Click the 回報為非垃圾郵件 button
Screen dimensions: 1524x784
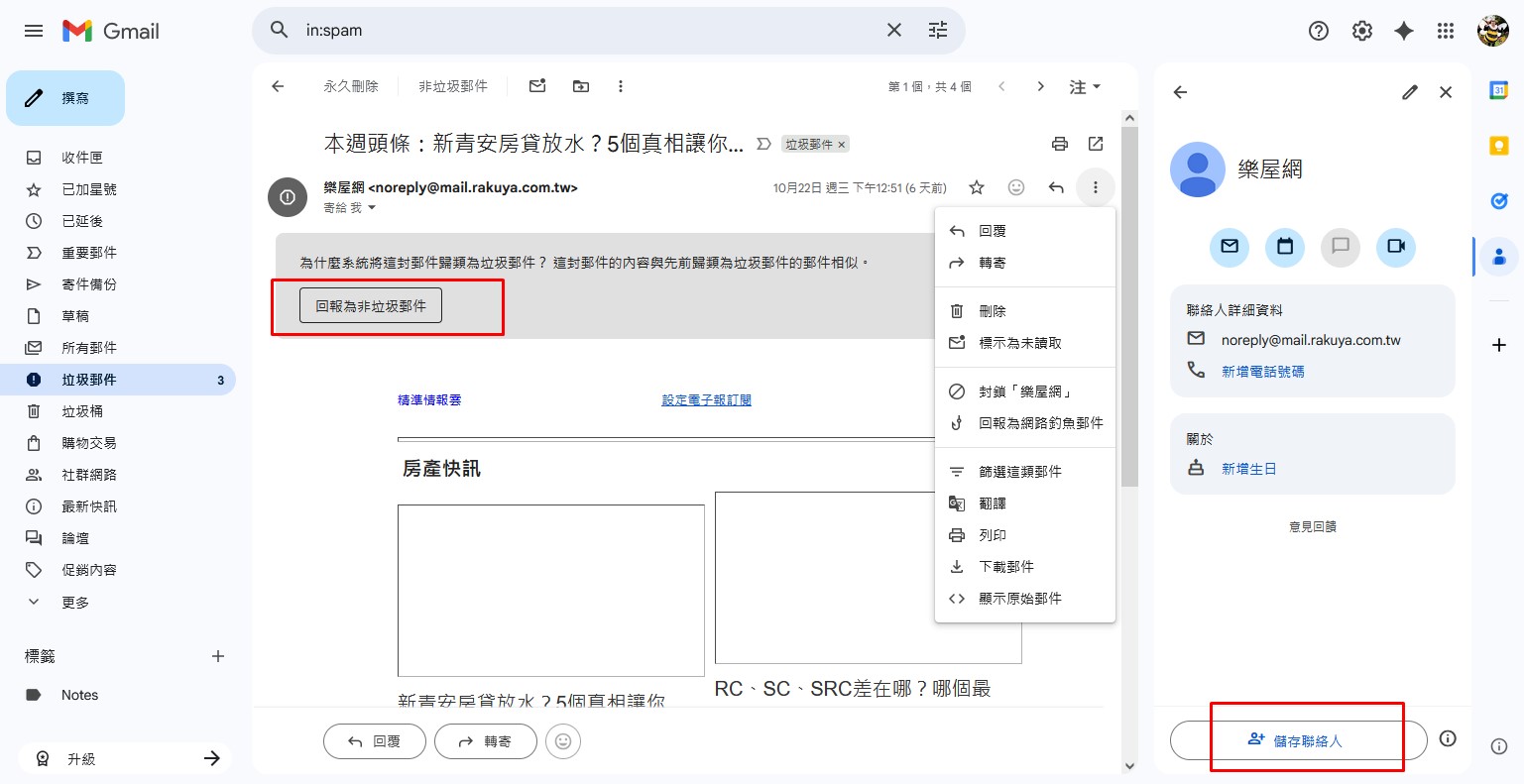[371, 306]
